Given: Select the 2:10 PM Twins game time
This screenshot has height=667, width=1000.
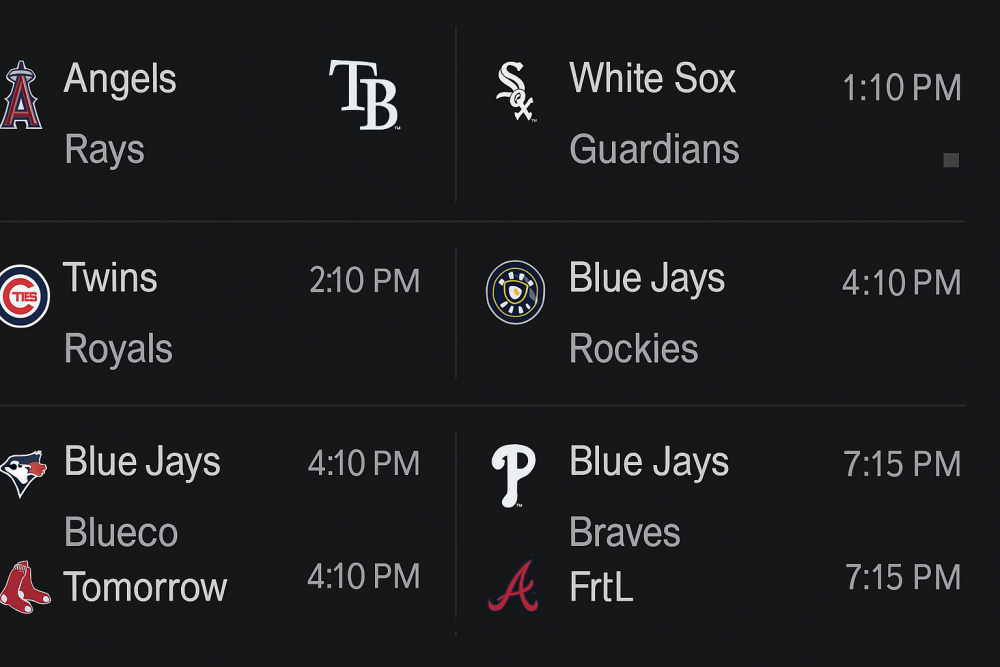Looking at the screenshot, I should pyautogui.click(x=363, y=281).
